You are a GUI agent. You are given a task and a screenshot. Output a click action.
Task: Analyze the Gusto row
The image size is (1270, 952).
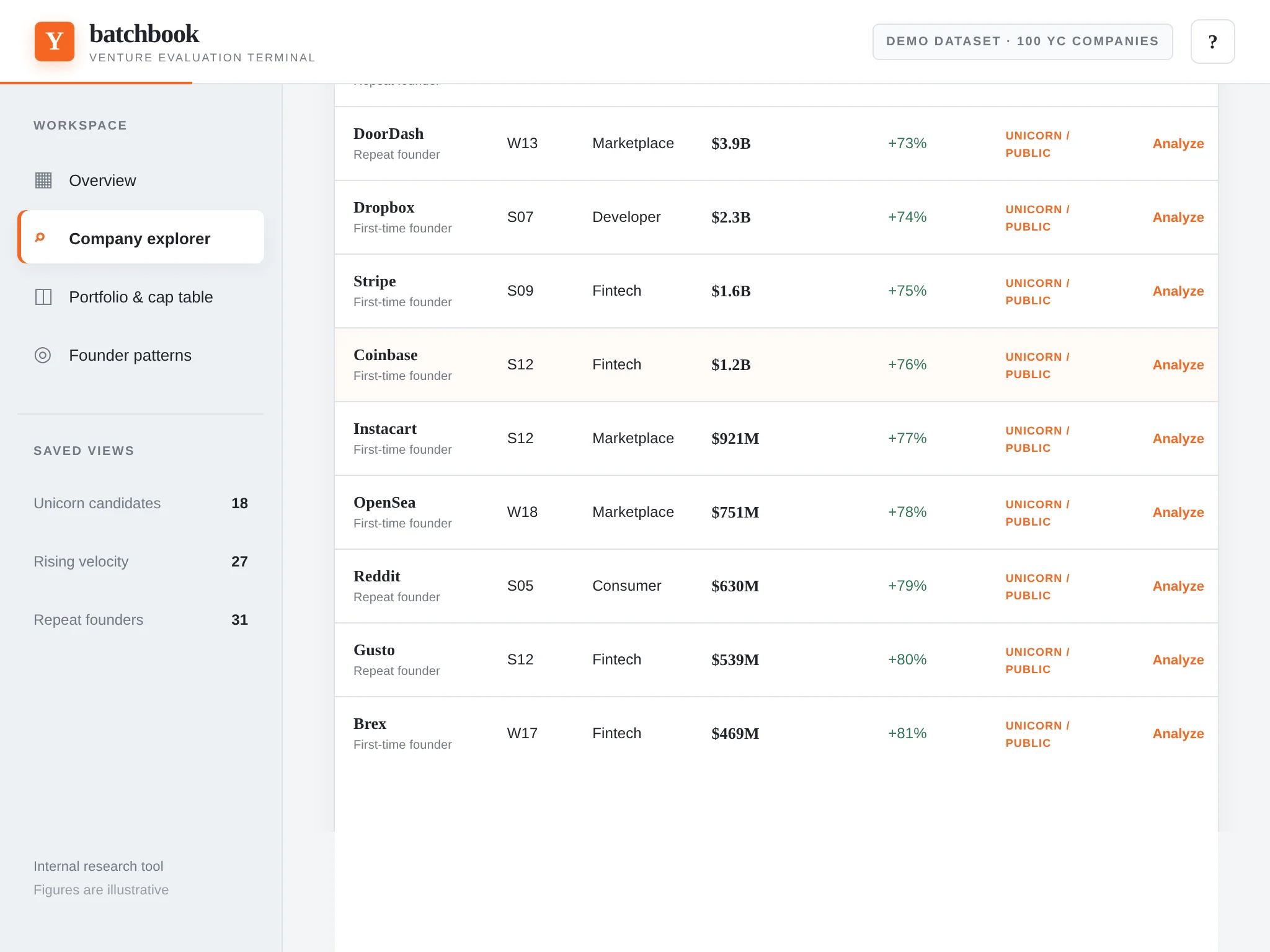tap(1178, 660)
